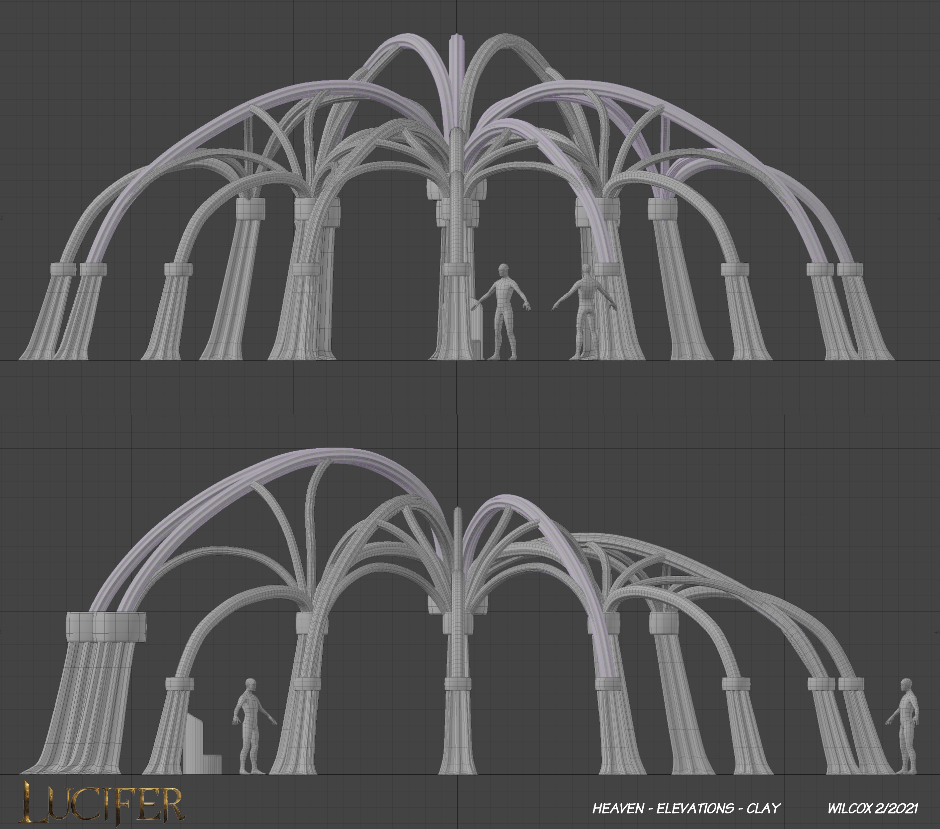Viewport: 940px width, 829px height.
Task: Click the 'WILCOX 2/2021' credit text
Action: [875, 808]
